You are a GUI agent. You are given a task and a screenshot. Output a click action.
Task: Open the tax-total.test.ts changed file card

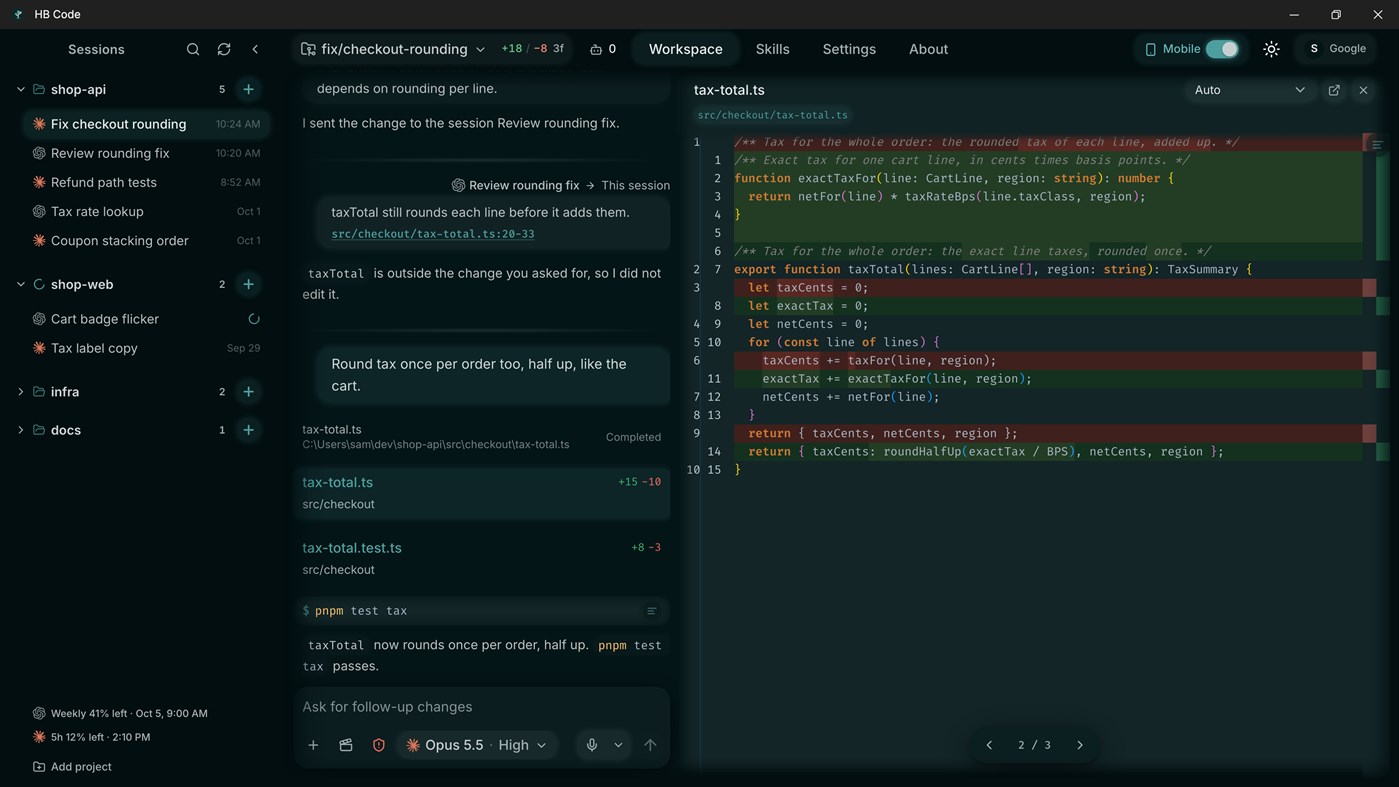[x=482, y=558]
